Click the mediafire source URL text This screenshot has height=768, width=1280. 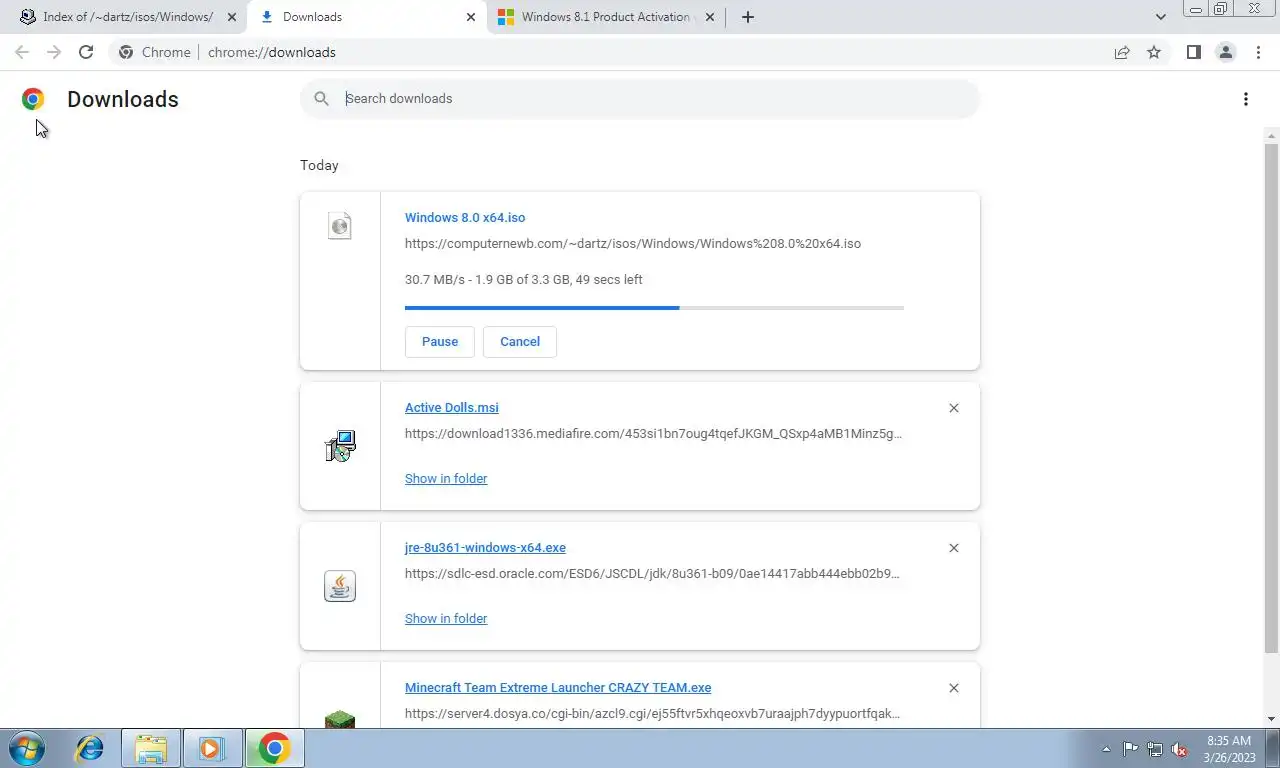click(x=653, y=434)
